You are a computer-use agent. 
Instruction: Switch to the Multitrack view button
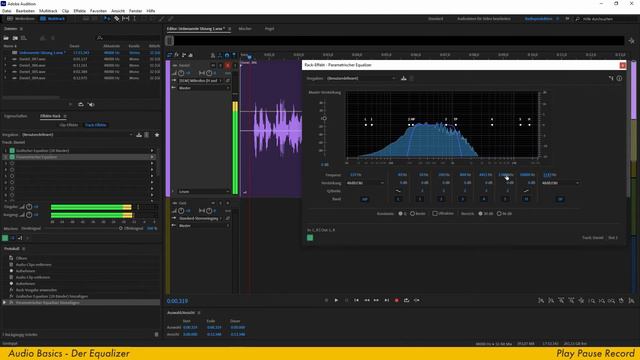(53, 19)
